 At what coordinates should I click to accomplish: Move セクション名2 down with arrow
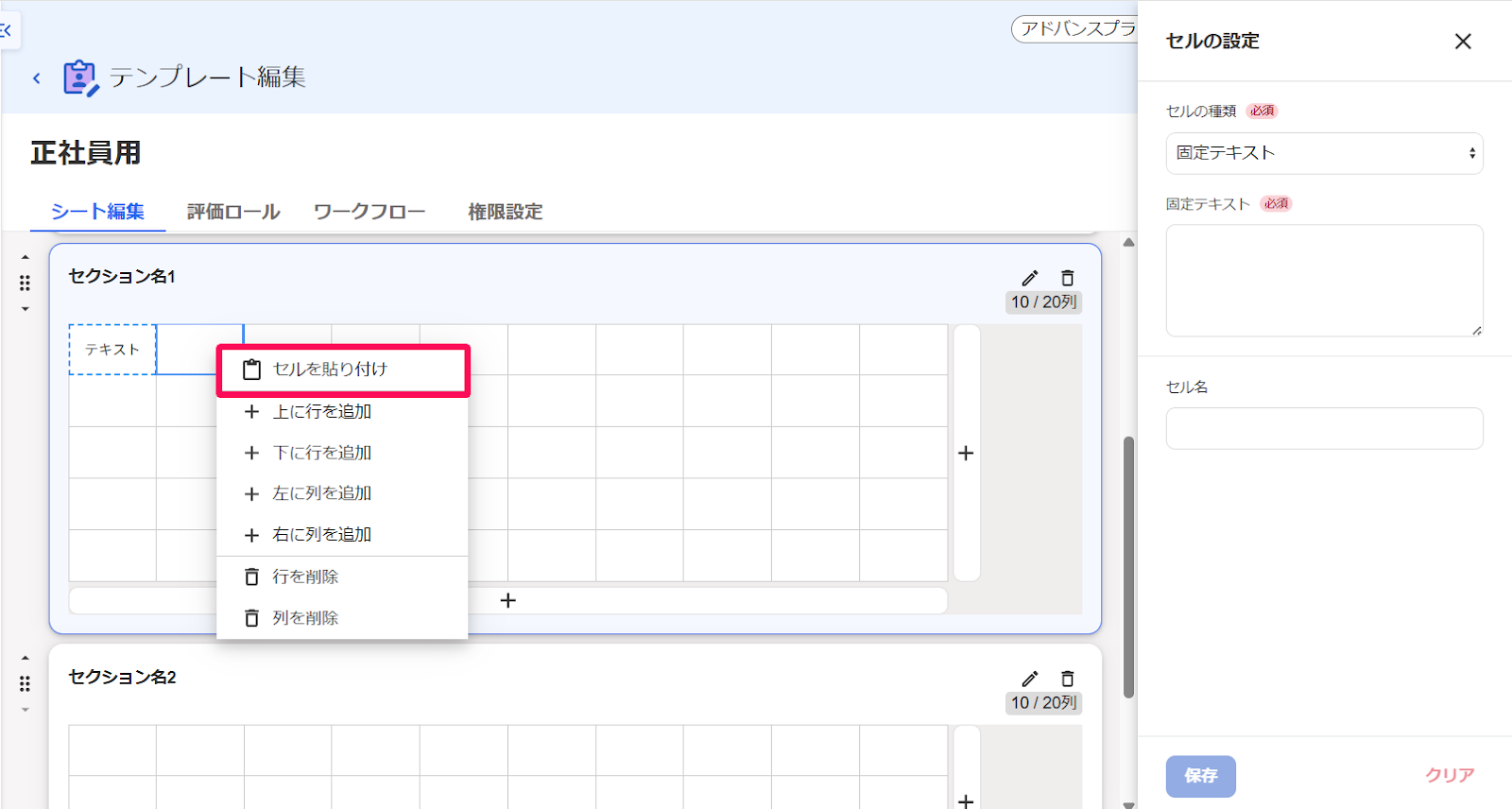click(x=26, y=710)
